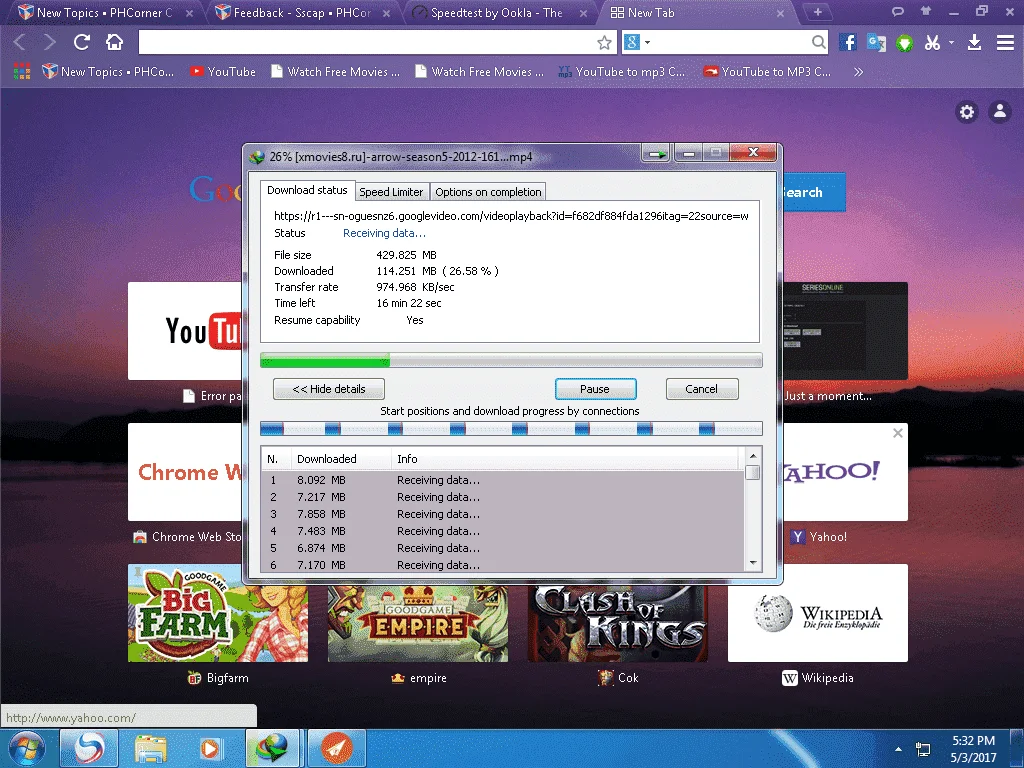Select connection row 5 with 6.874 MB
Viewport: 1024px width, 768px height.
coord(503,548)
